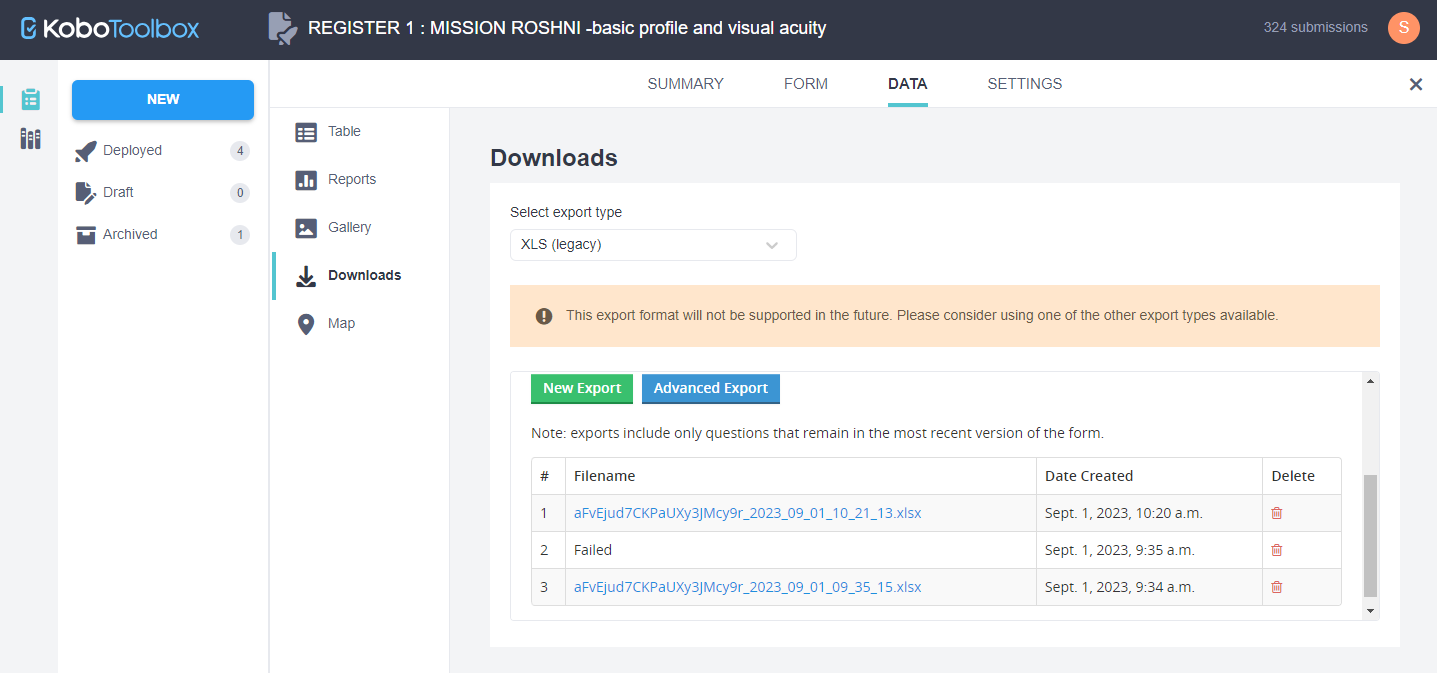Image resolution: width=1437 pixels, height=673 pixels.
Task: Go to the Settings tab
Action: tap(1024, 84)
